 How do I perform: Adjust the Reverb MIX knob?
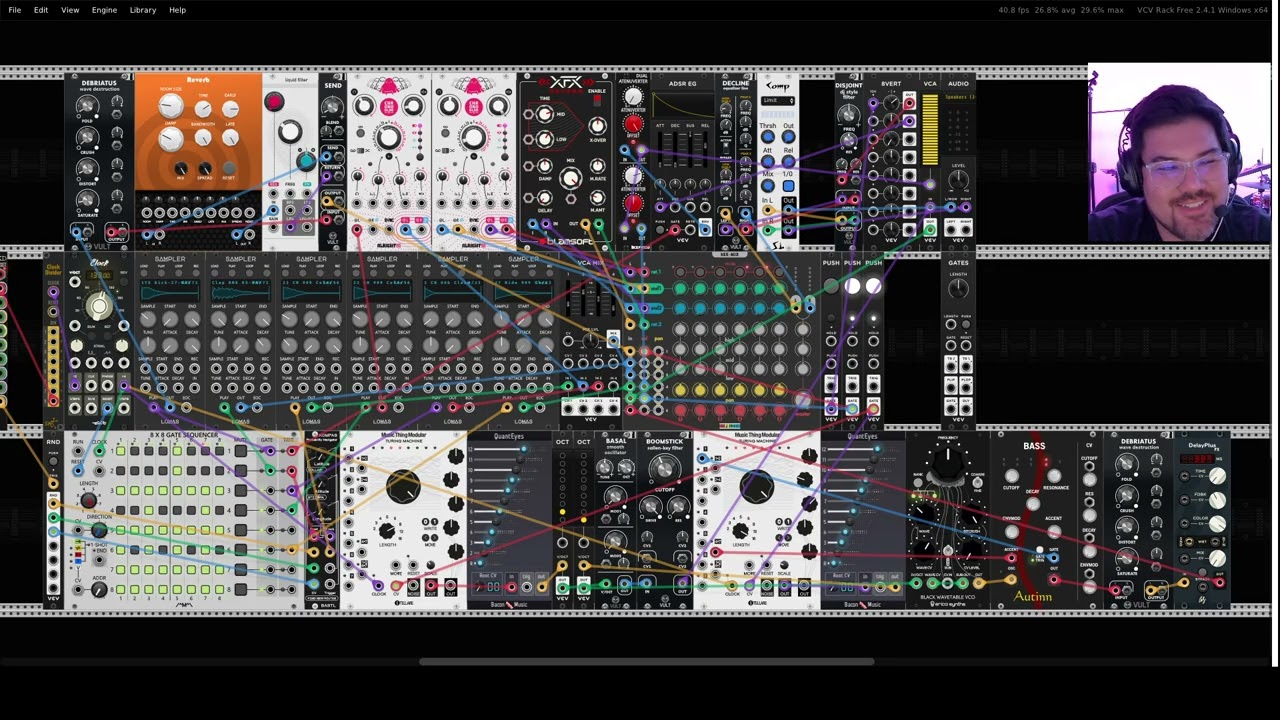181,169
